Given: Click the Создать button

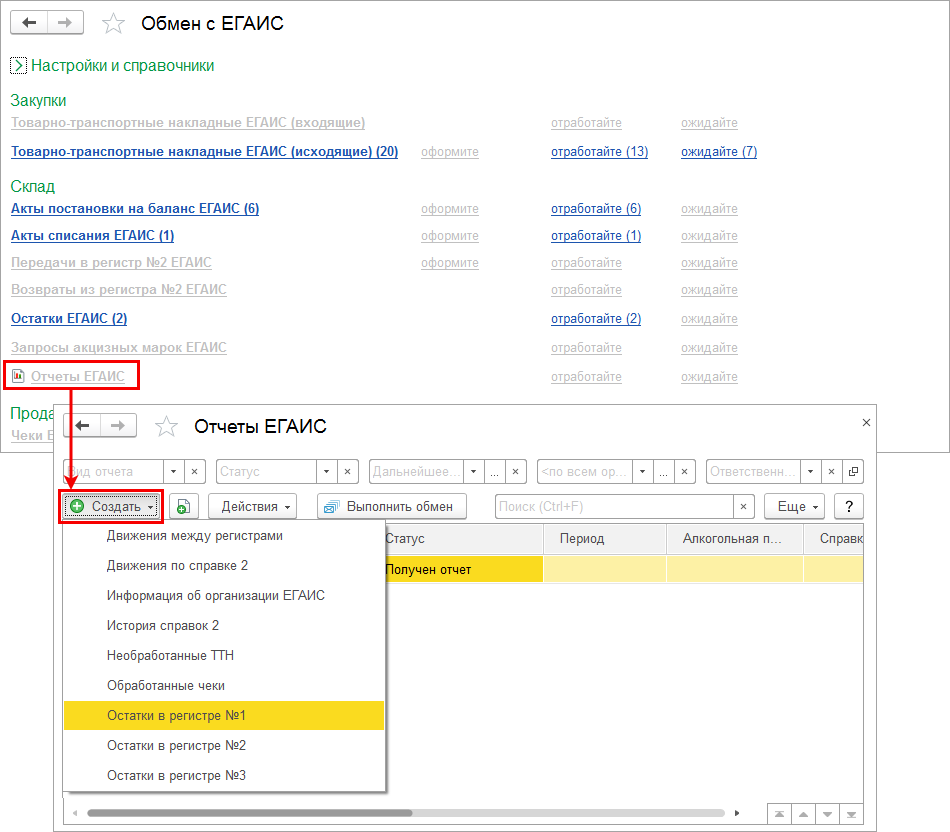Looking at the screenshot, I should click(111, 507).
